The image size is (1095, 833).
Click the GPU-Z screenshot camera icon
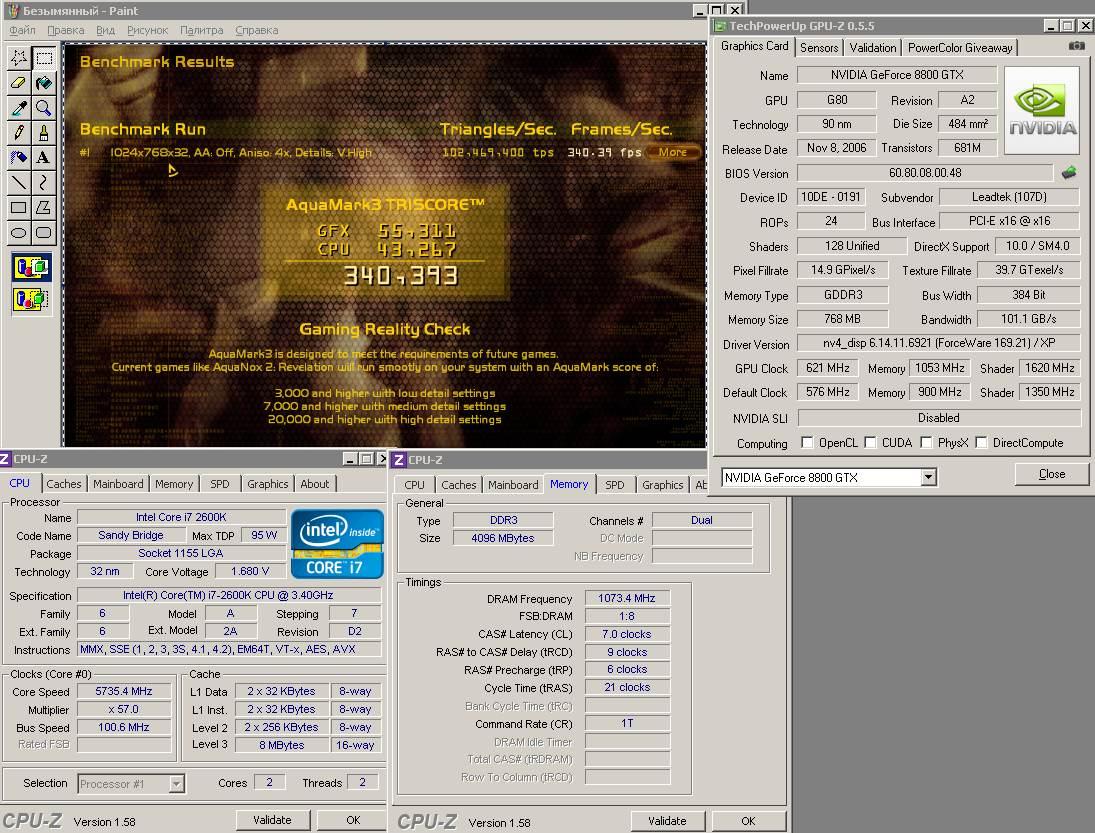click(x=1076, y=46)
